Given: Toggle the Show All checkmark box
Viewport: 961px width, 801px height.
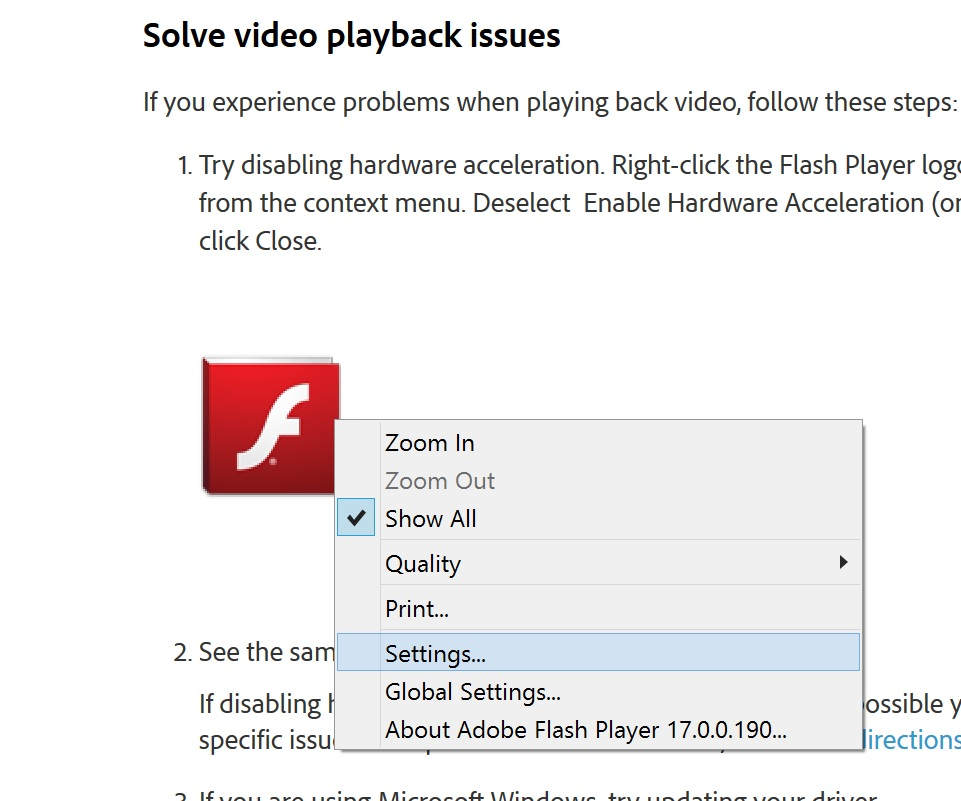Looking at the screenshot, I should (x=356, y=518).
